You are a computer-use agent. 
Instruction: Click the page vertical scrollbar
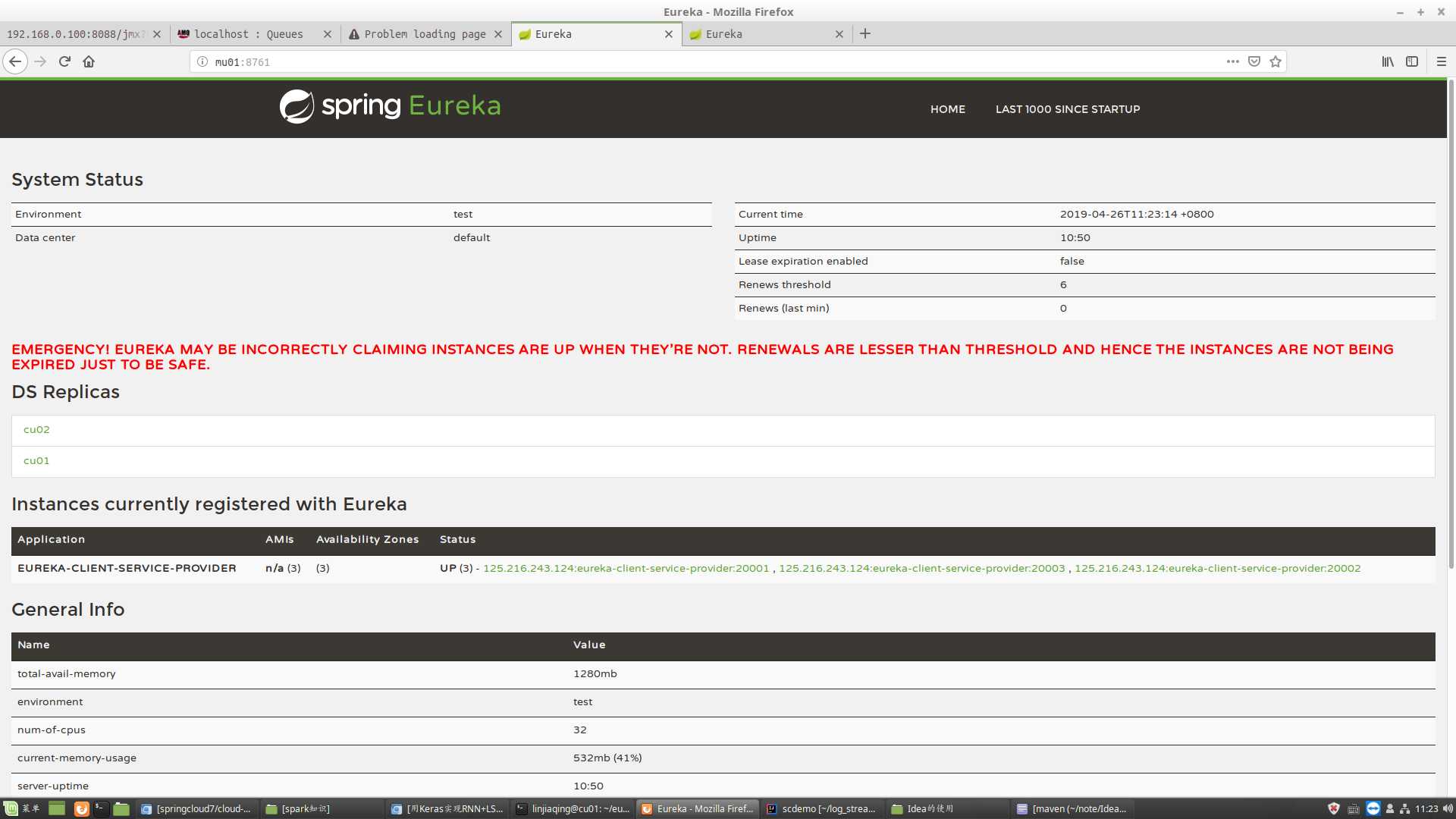point(1451,322)
